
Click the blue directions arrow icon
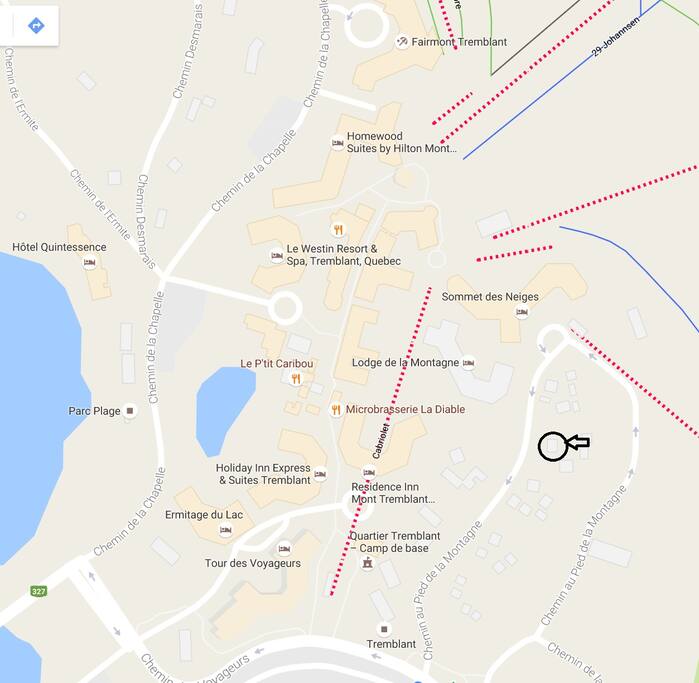click(36, 25)
